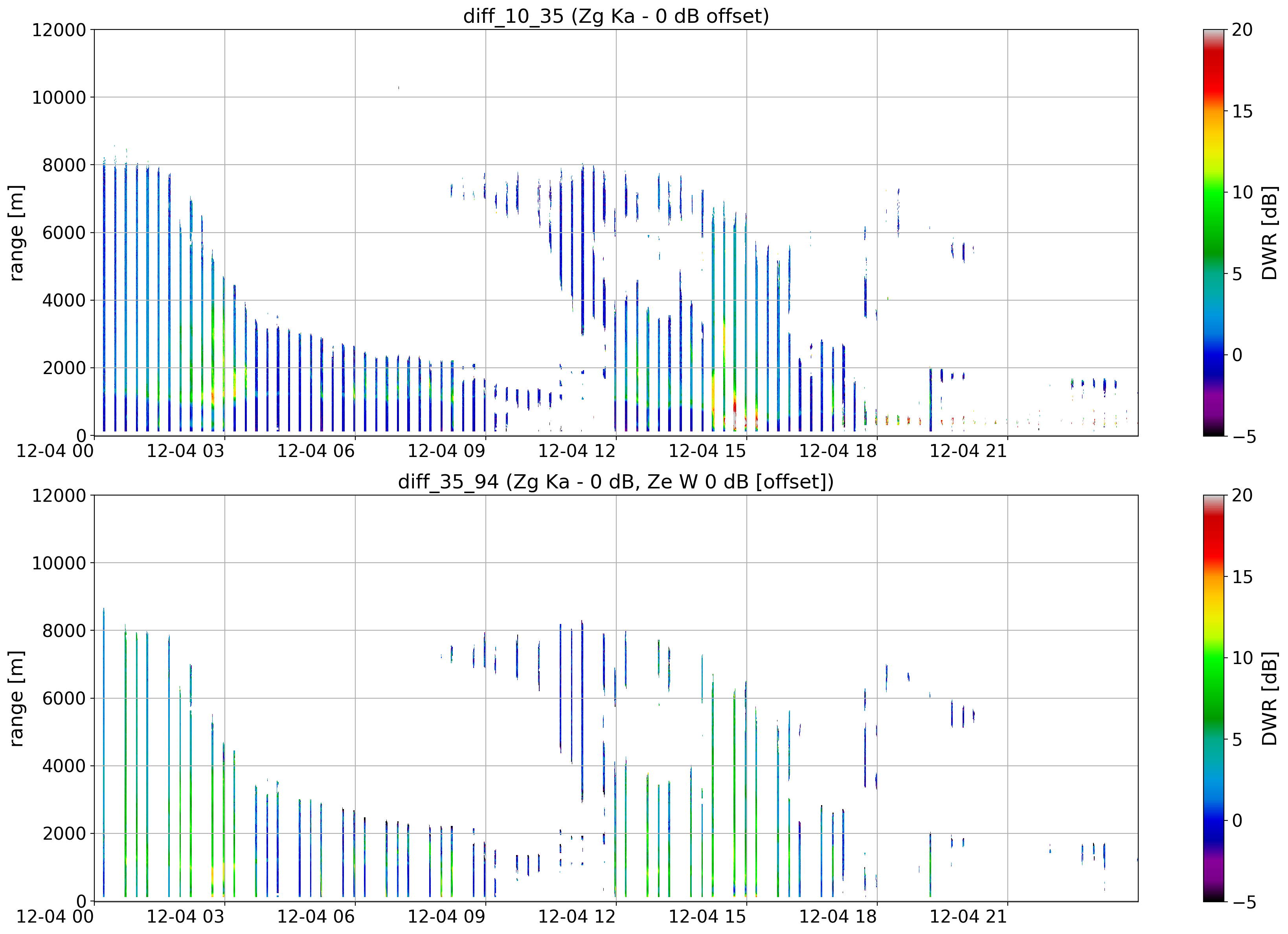Select the "DWR [dB]" label beside the diff_35_94 colorbar
1288x934 pixels.
1270,698
